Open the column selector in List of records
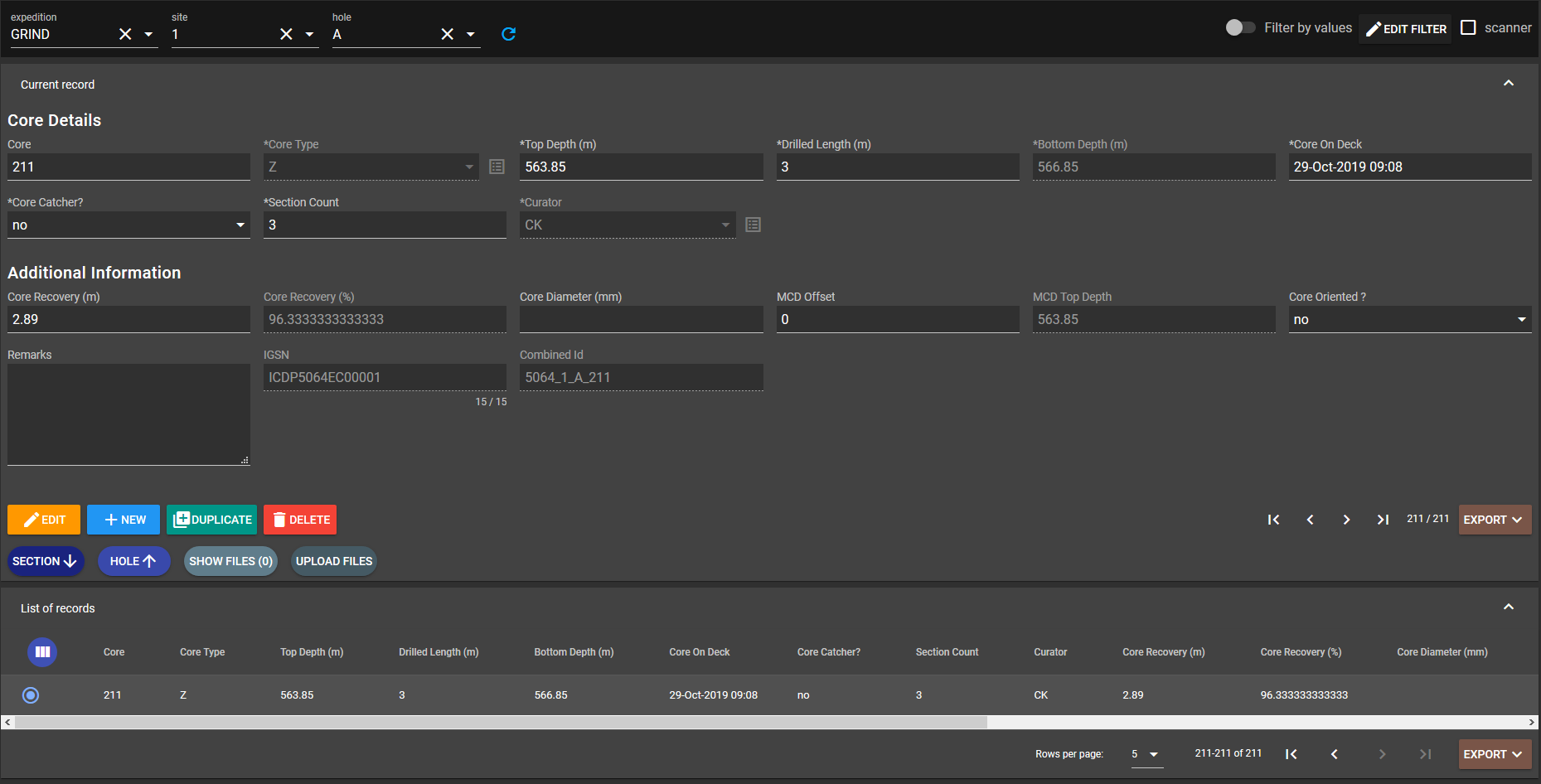This screenshot has width=1541, height=784. pyautogui.click(x=42, y=652)
